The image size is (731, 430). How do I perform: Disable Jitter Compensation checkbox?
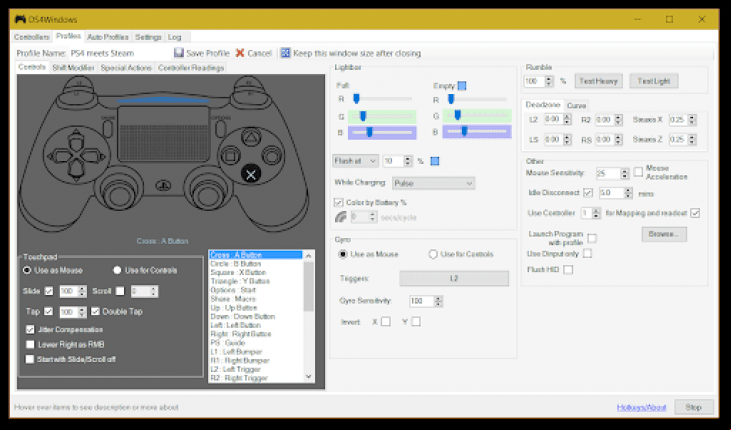tap(30, 329)
